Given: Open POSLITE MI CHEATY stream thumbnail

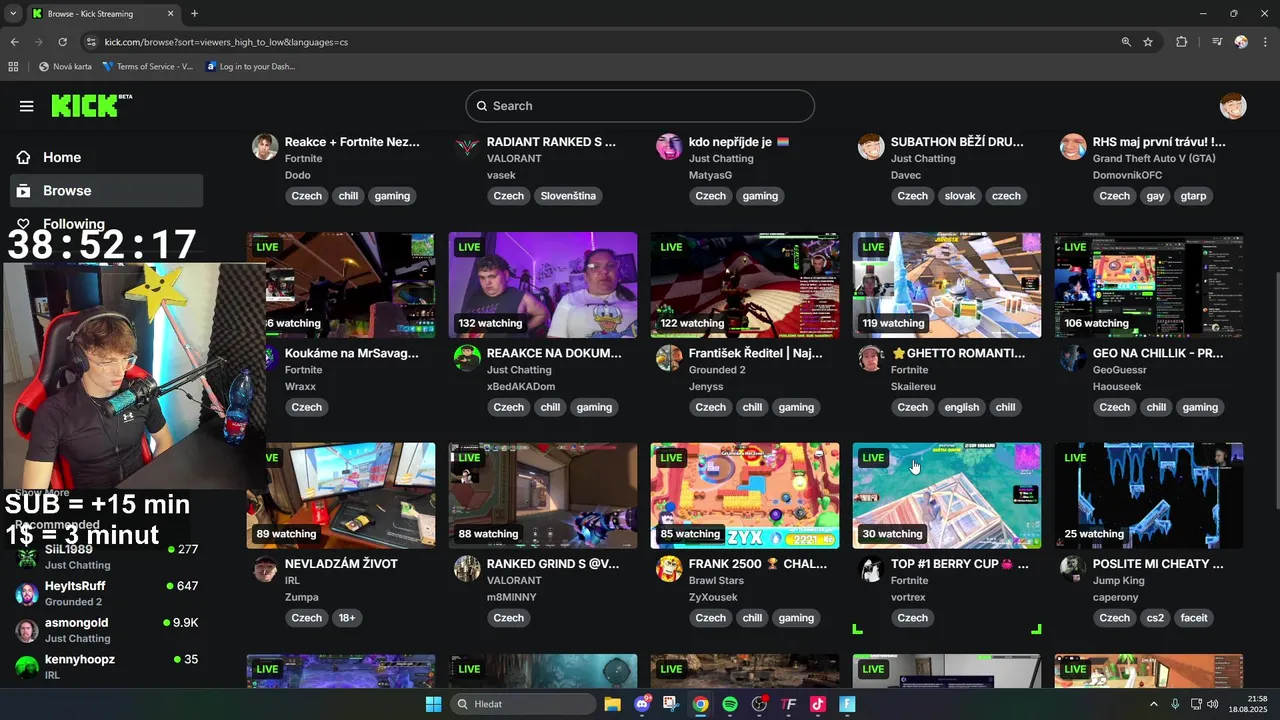Looking at the screenshot, I should (x=1149, y=496).
